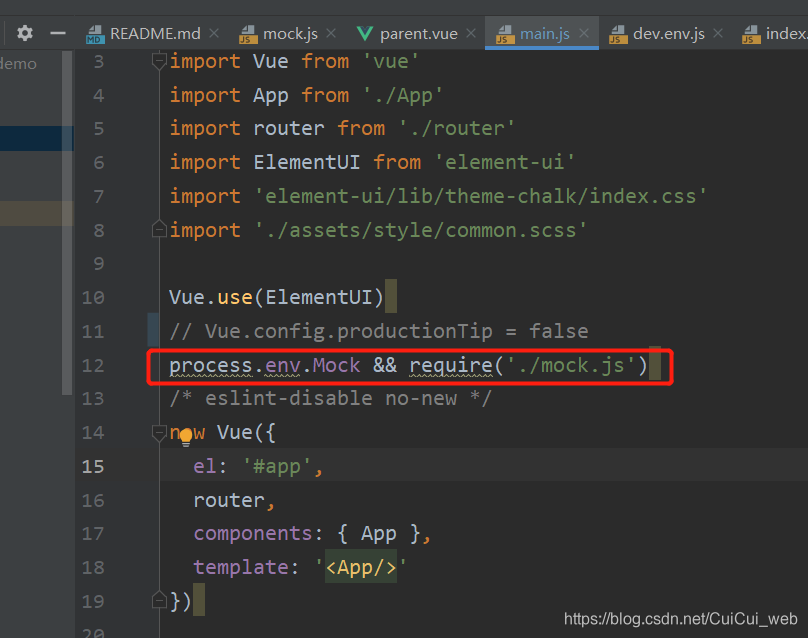Collapse the import block fold marker at line 3
The height and width of the screenshot is (638, 808).
click(159, 61)
